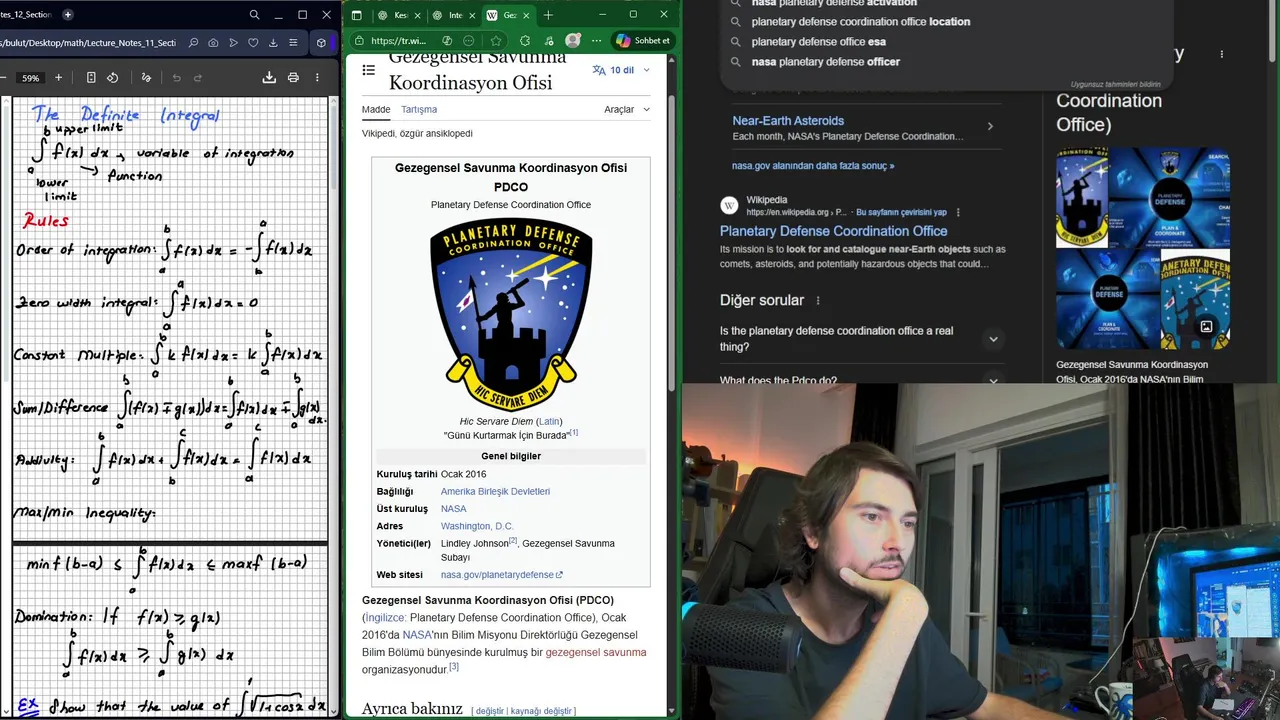Image resolution: width=1280 pixels, height=720 pixels.
Task: Print the PDF using printer icon
Action: click(x=293, y=77)
